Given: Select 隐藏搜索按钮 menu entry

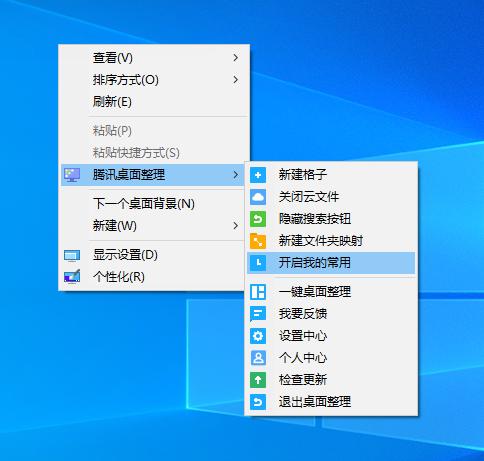Looking at the screenshot, I should click(x=331, y=219).
